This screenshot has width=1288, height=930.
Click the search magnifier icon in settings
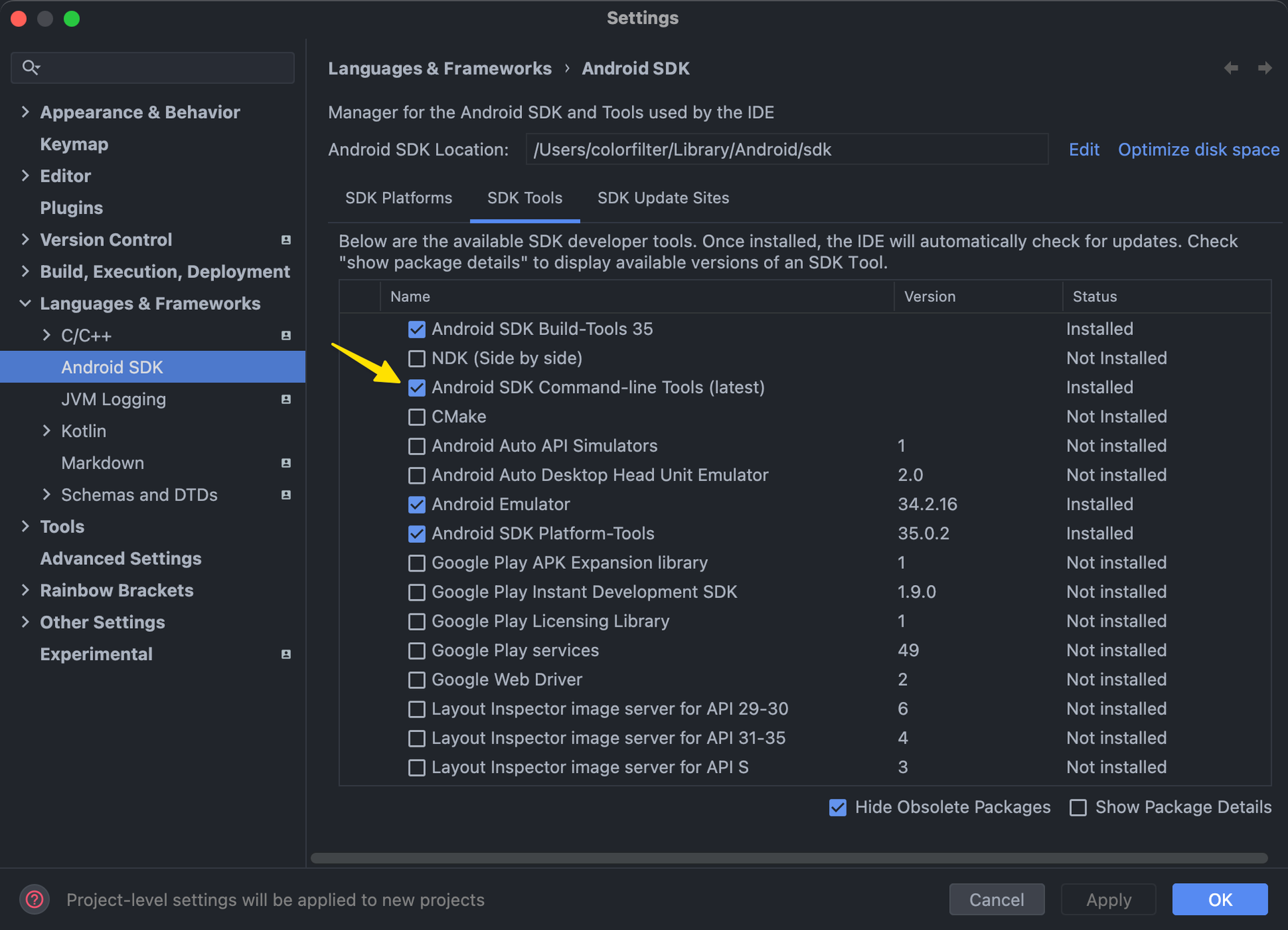[30, 67]
